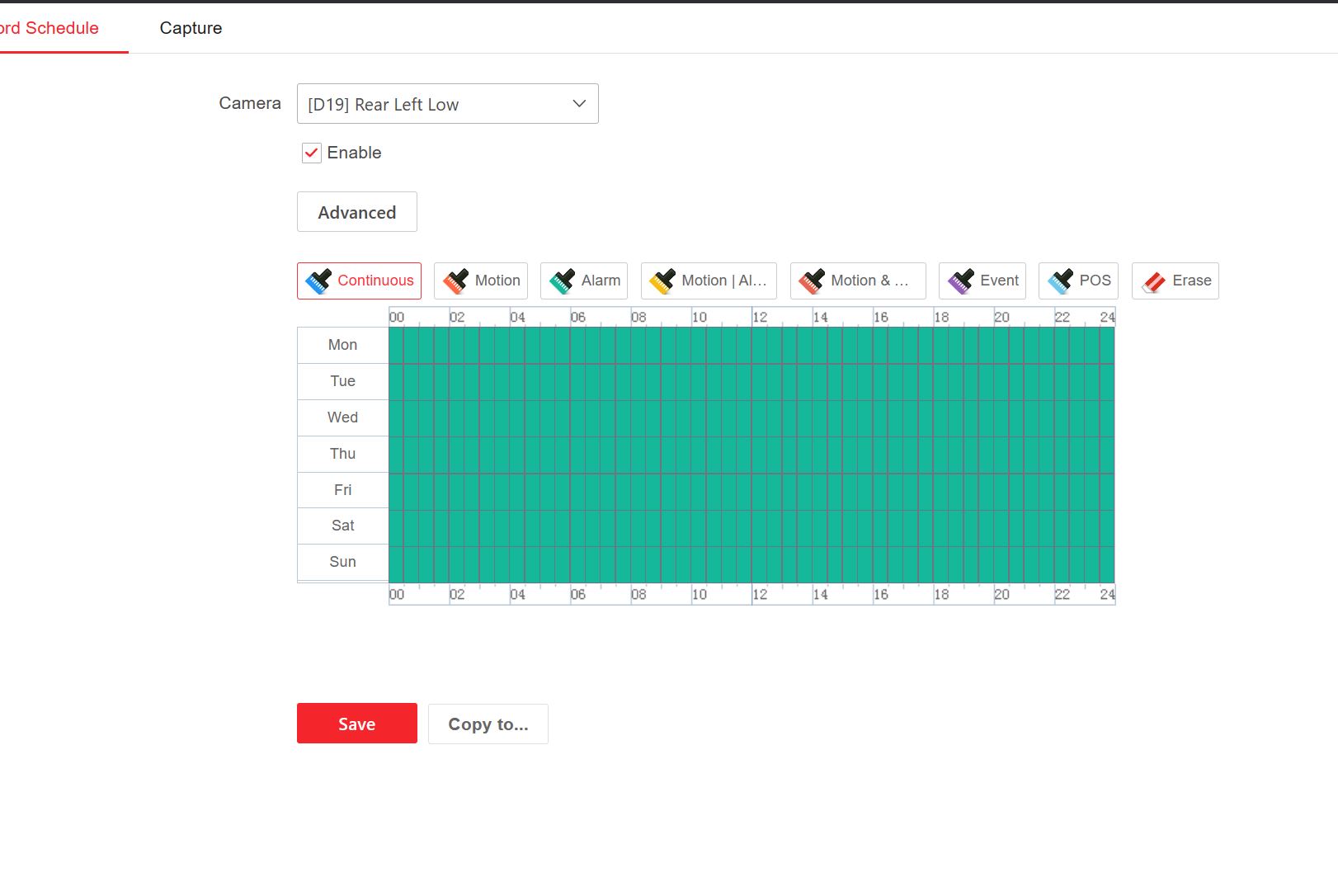Open Advanced recording settings

357,212
